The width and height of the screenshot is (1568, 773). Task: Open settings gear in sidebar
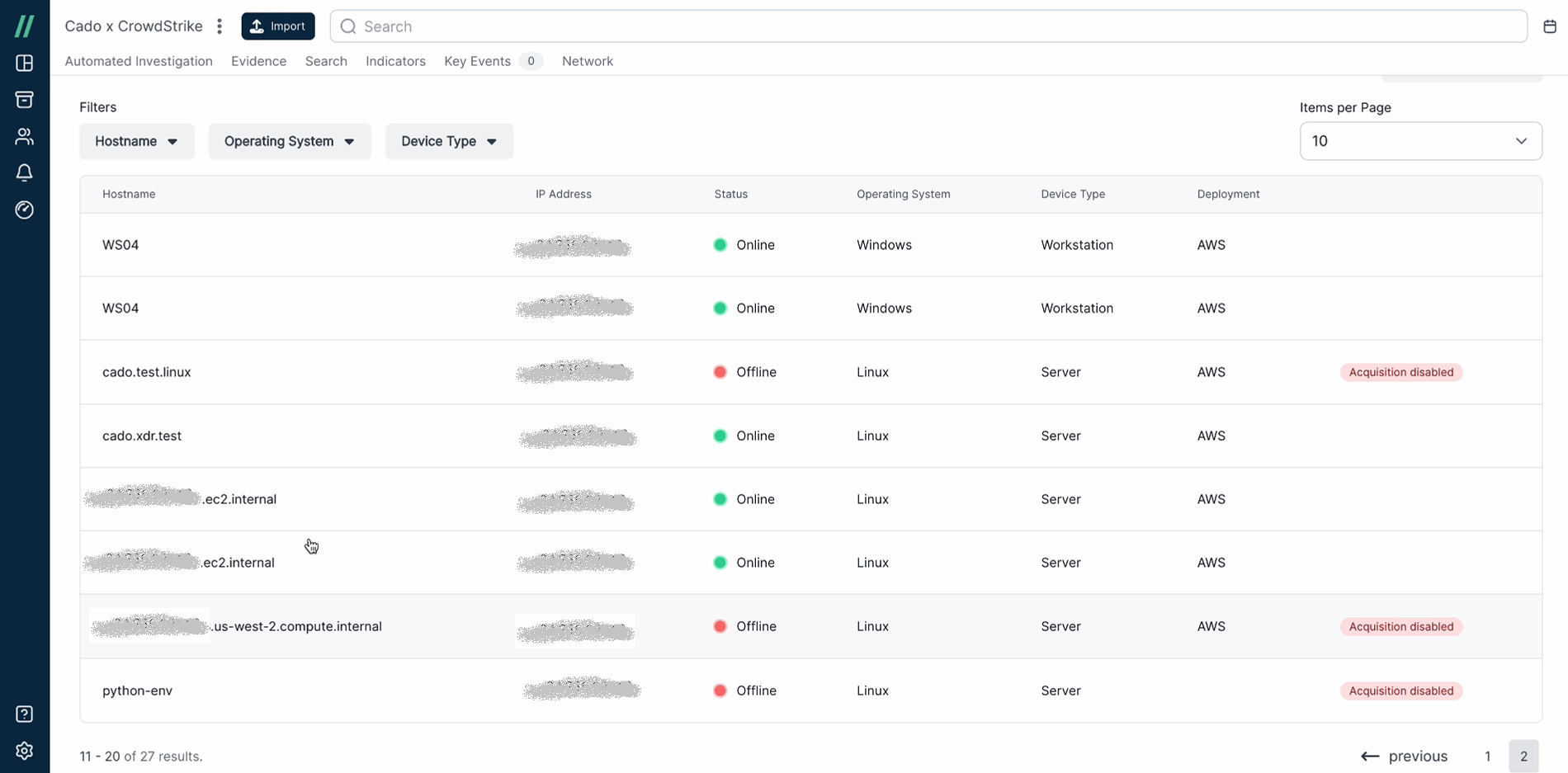(25, 751)
